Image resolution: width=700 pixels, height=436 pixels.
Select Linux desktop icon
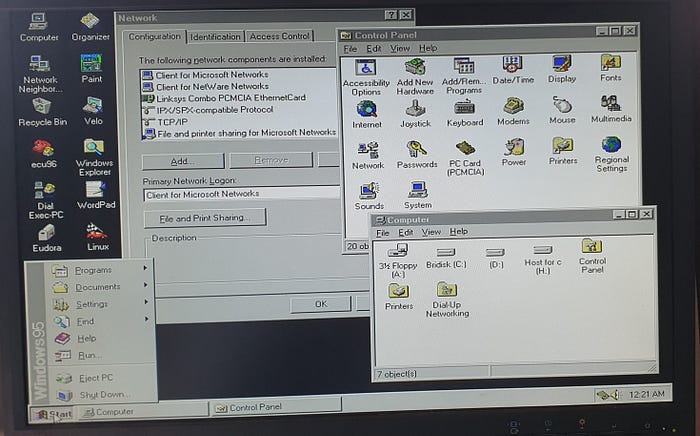97,237
